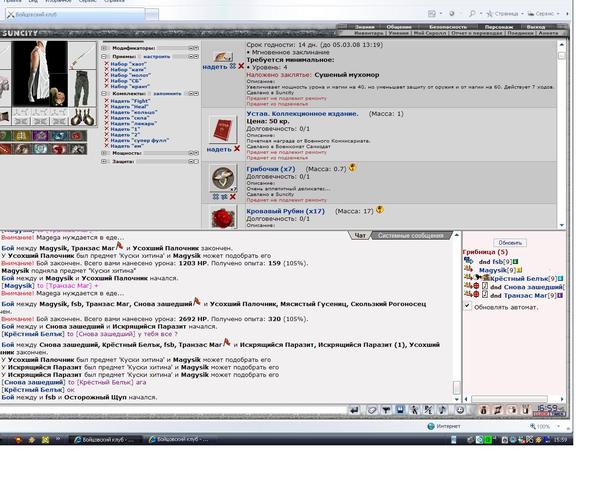The height and width of the screenshot is (480, 600).
Task: Remove the Набор "СБ" preset with X
Action: coord(107,81)
